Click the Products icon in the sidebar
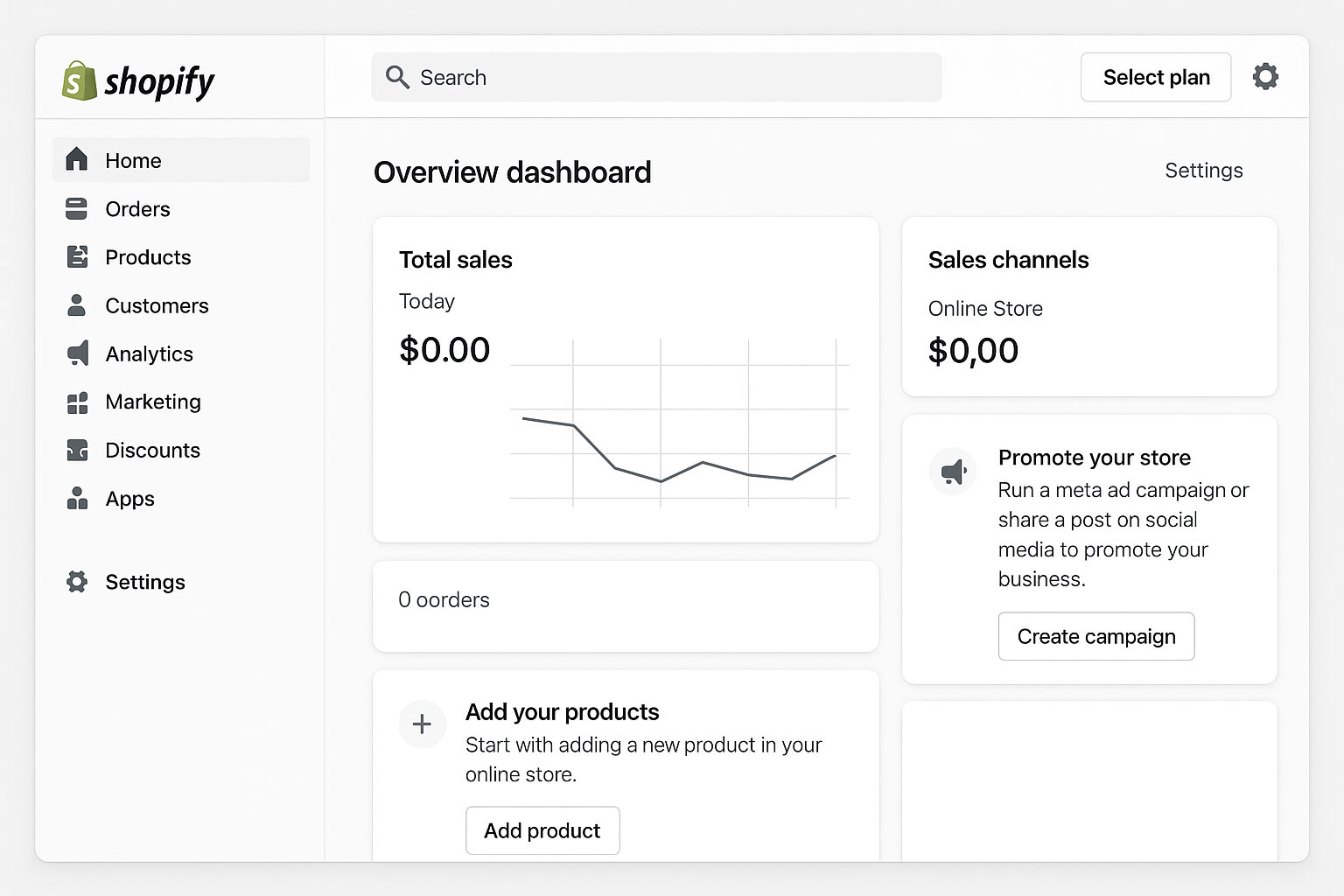This screenshot has width=1344, height=896. click(77, 257)
